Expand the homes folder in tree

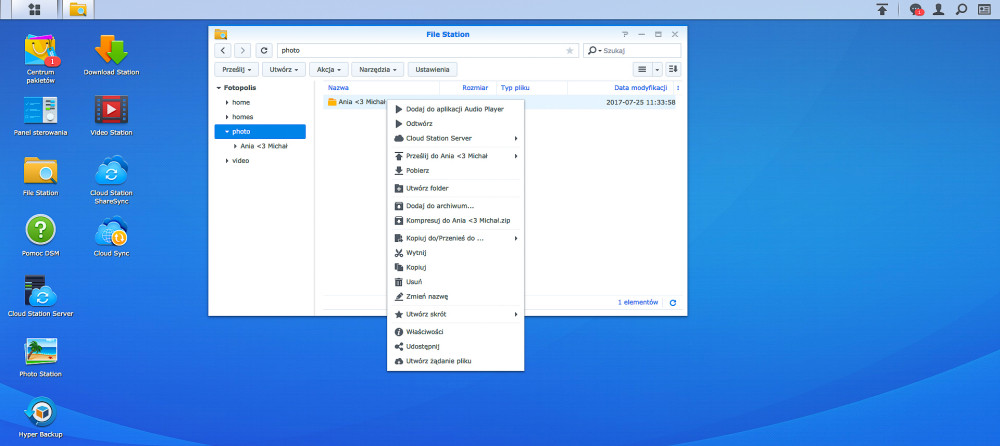(227, 117)
